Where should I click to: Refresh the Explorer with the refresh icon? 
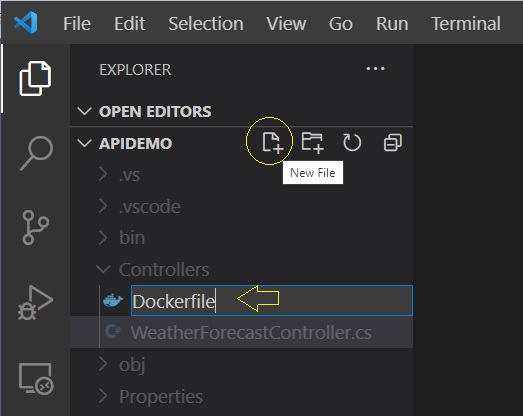click(352, 143)
